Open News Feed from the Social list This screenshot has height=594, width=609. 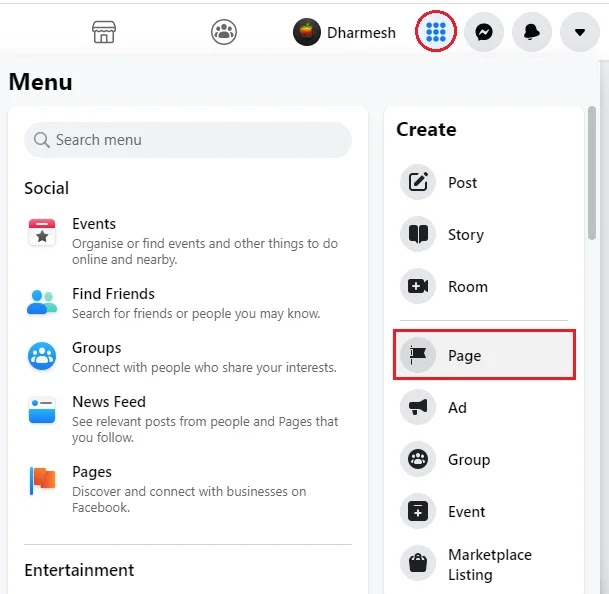point(188,419)
